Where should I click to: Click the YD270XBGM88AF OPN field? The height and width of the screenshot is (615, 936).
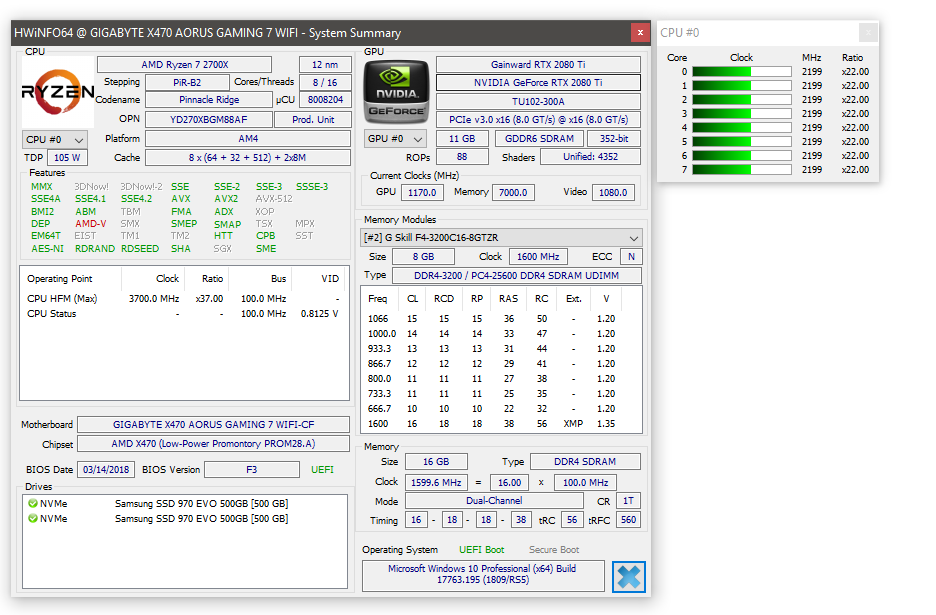pos(209,119)
